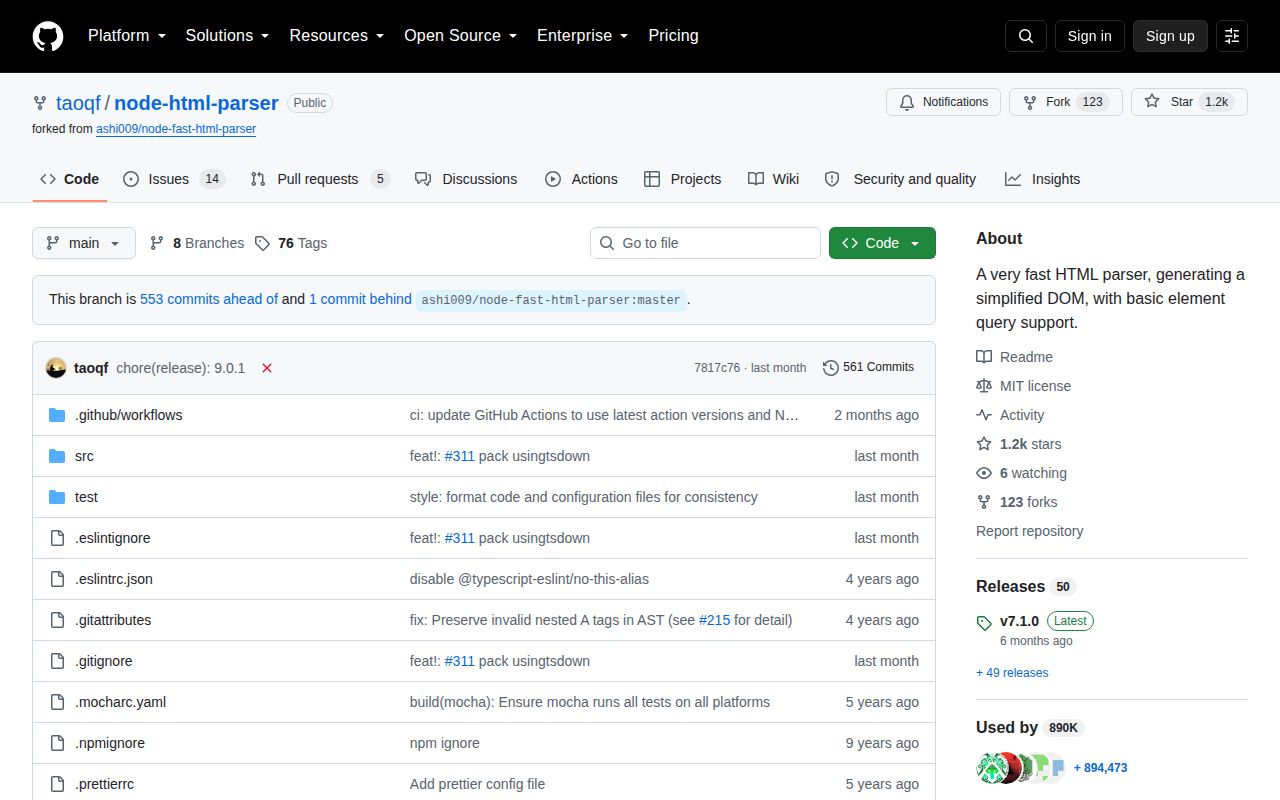The image size is (1280, 800).
Task: Click the Fork button
Action: (1066, 102)
